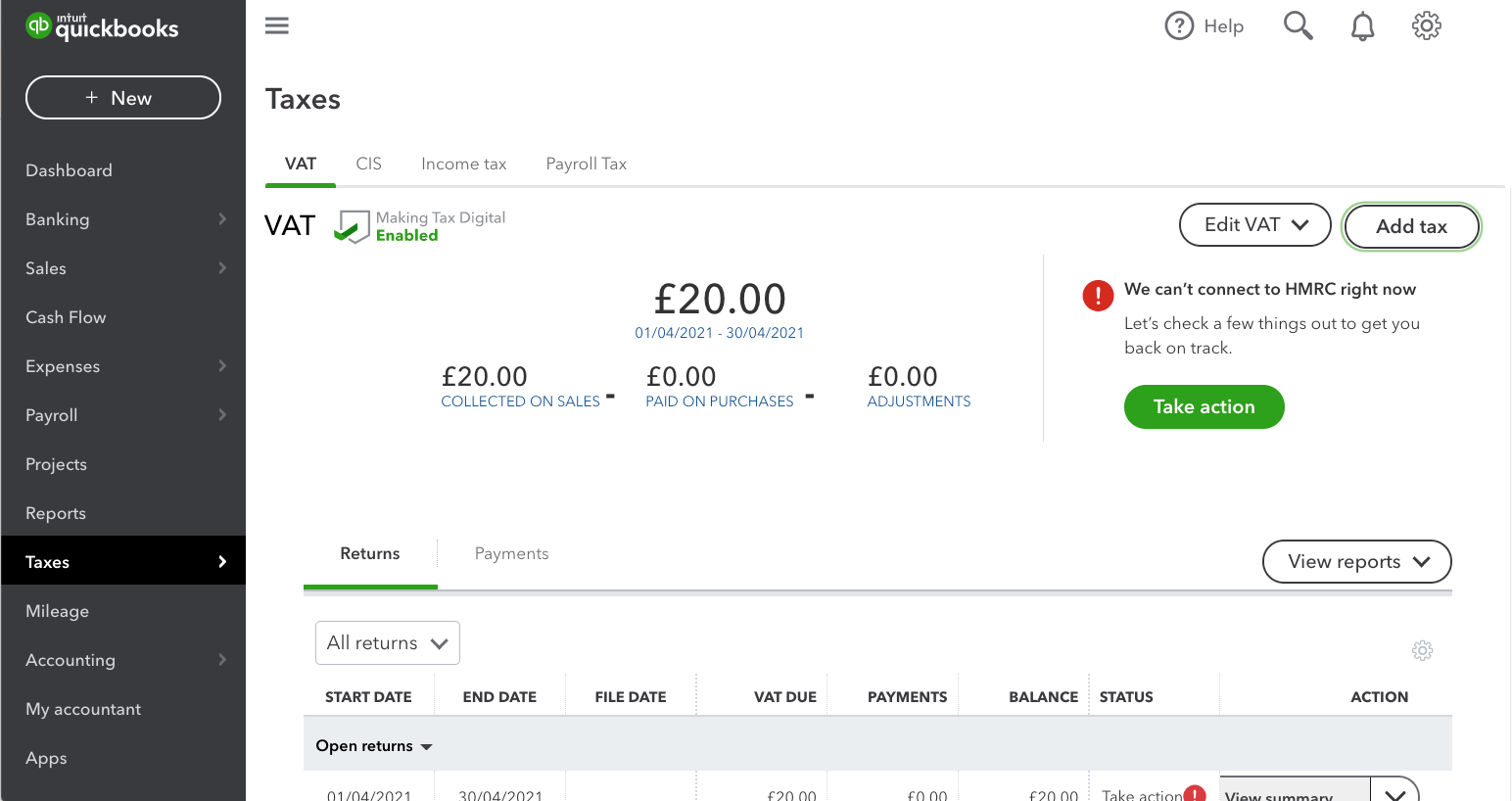
Task: Open the Edit VAT dropdown
Action: pos(1254,225)
